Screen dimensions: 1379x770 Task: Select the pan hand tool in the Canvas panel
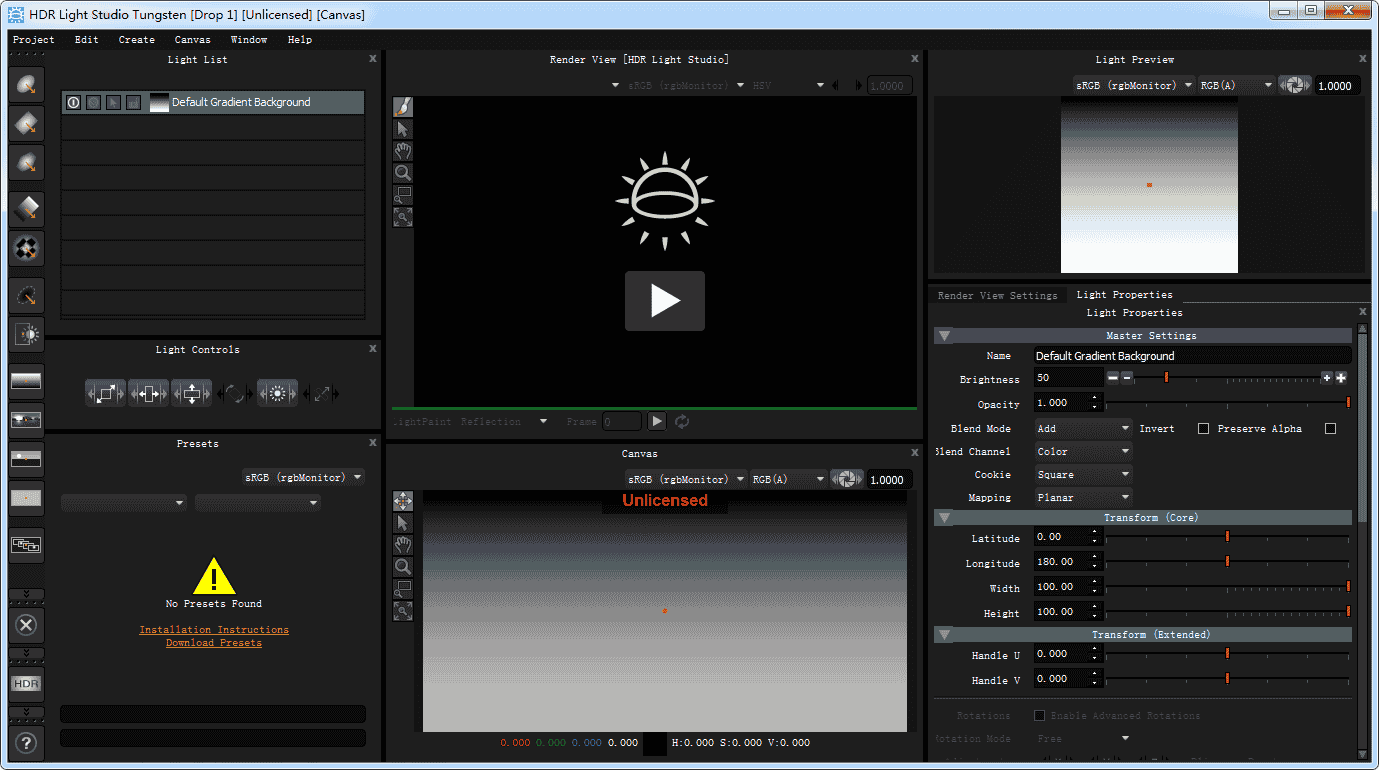[x=403, y=544]
